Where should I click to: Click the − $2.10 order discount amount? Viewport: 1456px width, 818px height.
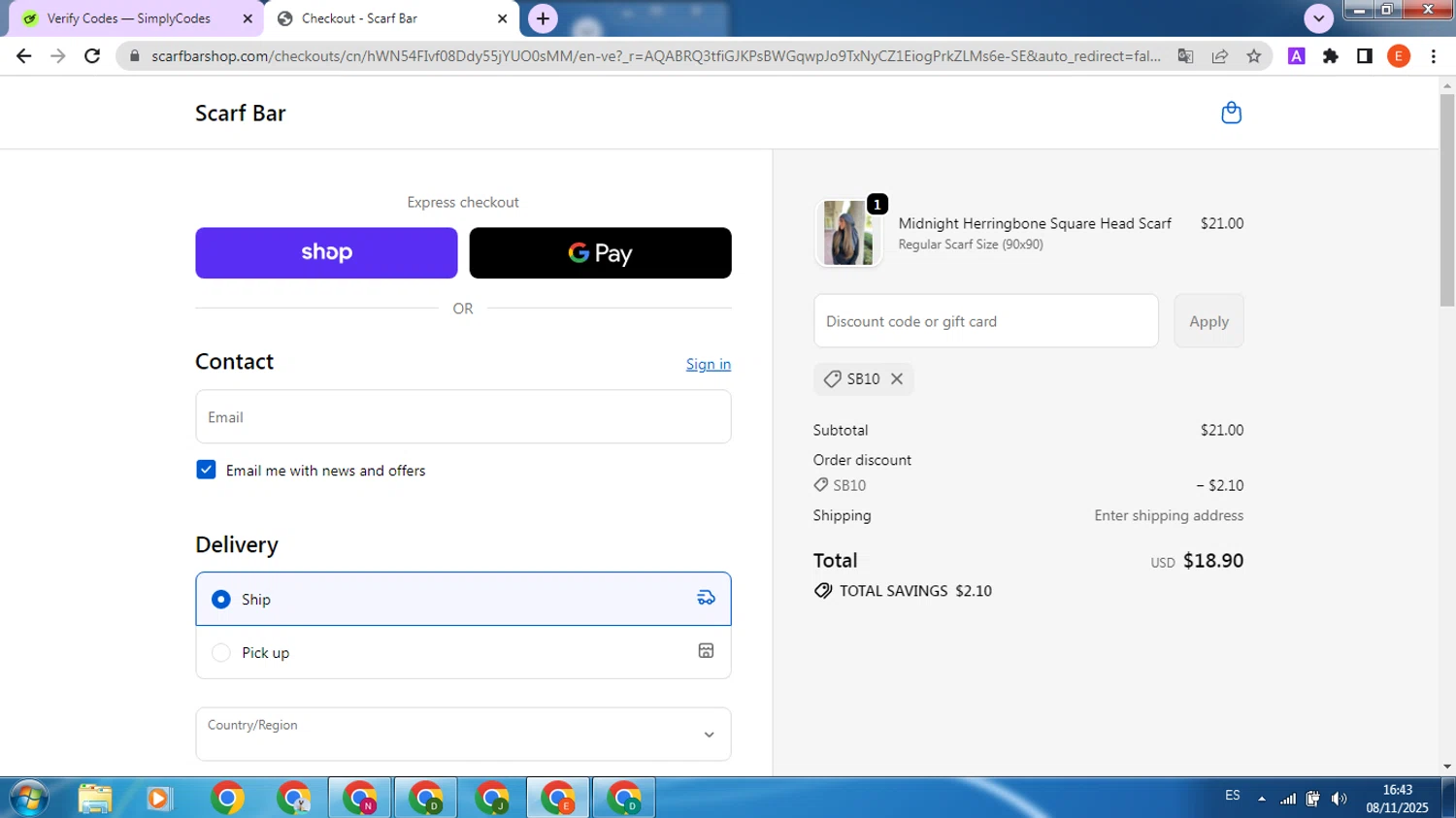pyautogui.click(x=1220, y=485)
